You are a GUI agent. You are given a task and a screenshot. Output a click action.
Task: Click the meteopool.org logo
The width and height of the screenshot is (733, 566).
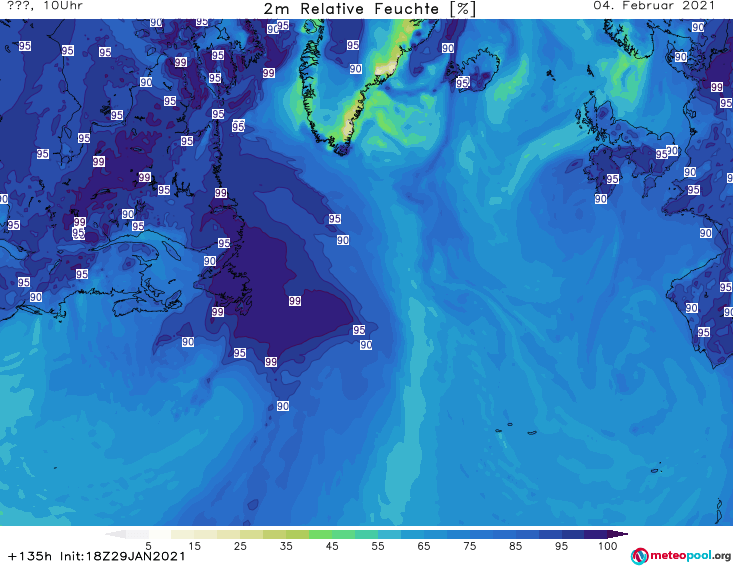coord(681,556)
